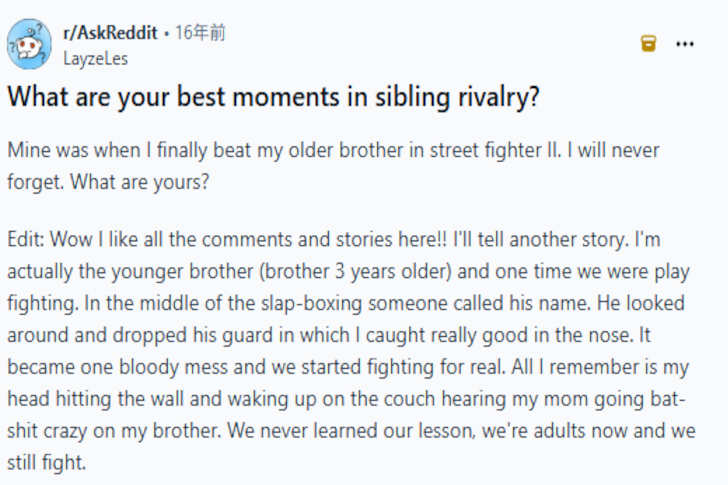The image size is (728, 485).
Task: Click the 16年前 post timestamp
Action: [200, 33]
